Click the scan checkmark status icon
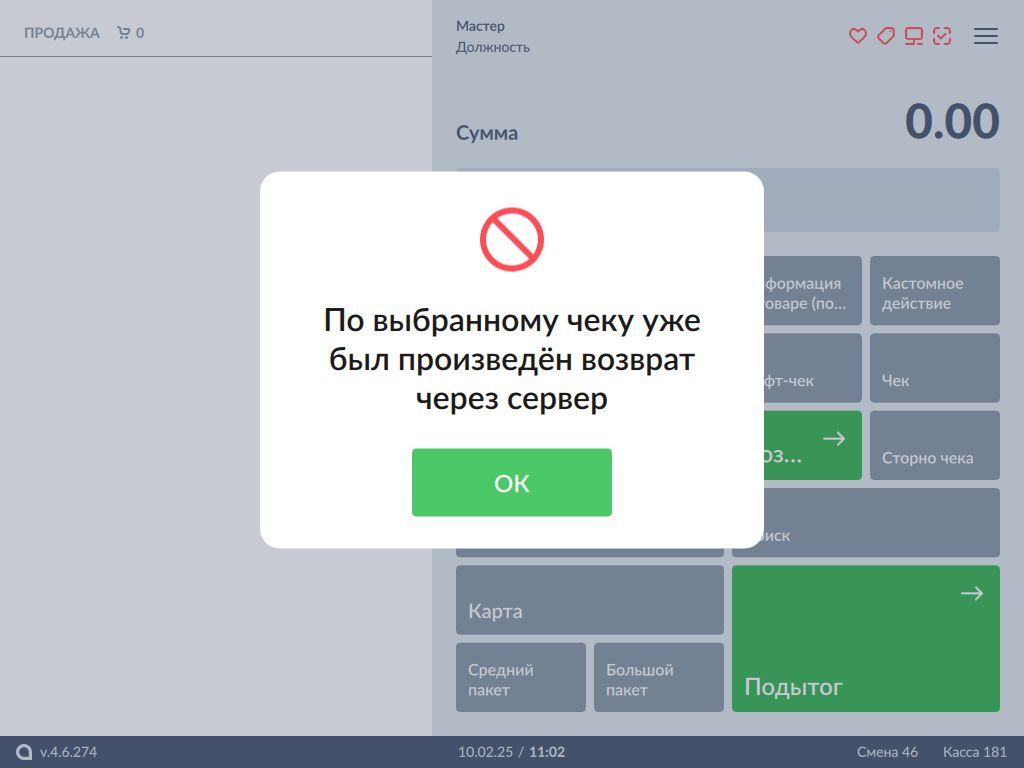Screen dimensions: 1024x768 tap(941, 36)
